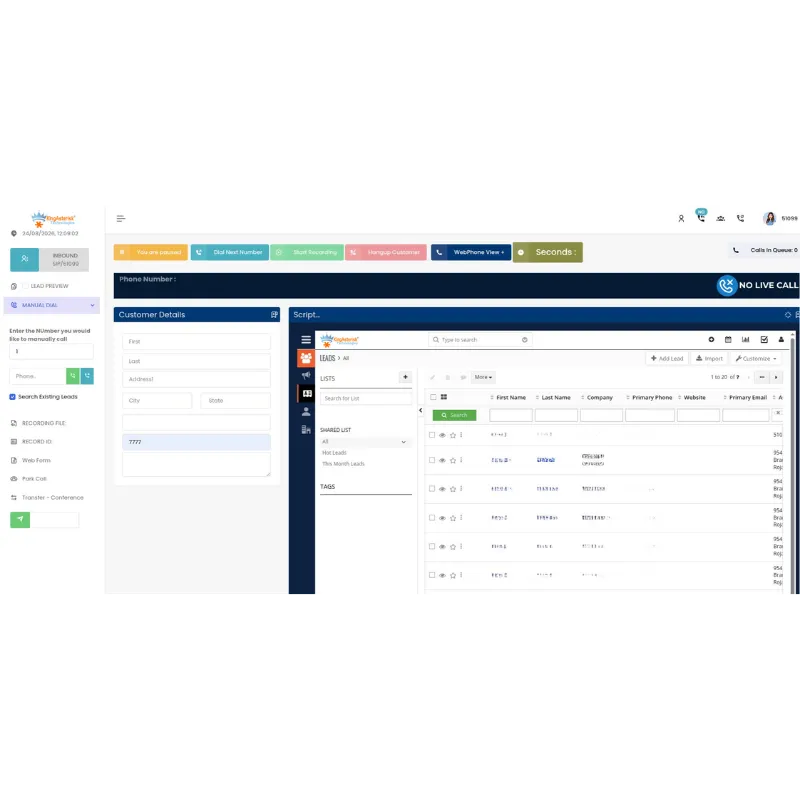
Task: Click the Hot Leads list link
Action: (x=334, y=453)
